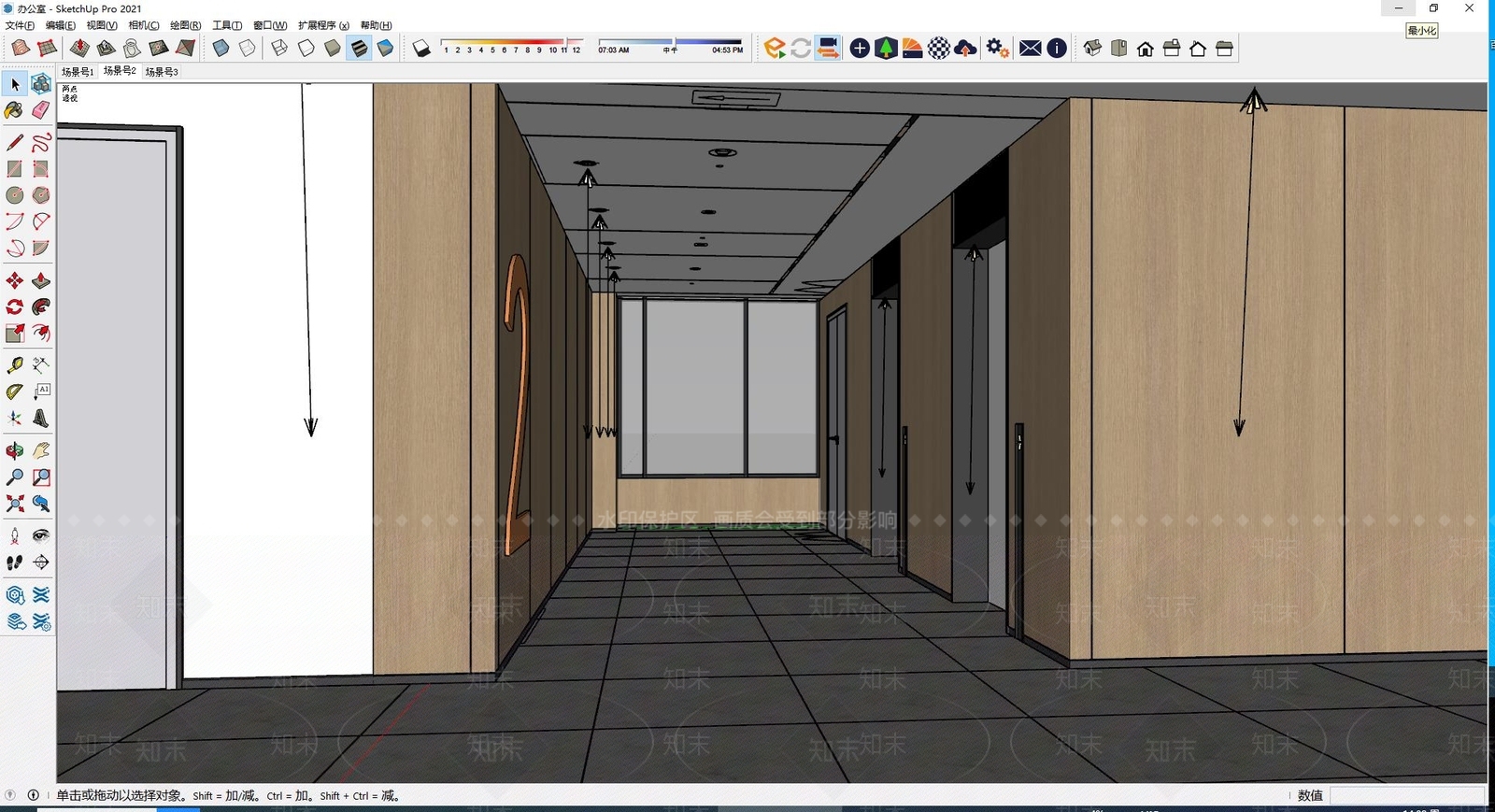Image resolution: width=1495 pixels, height=812 pixels.
Task: Select the arrow Select tool
Action: pyautogui.click(x=15, y=84)
